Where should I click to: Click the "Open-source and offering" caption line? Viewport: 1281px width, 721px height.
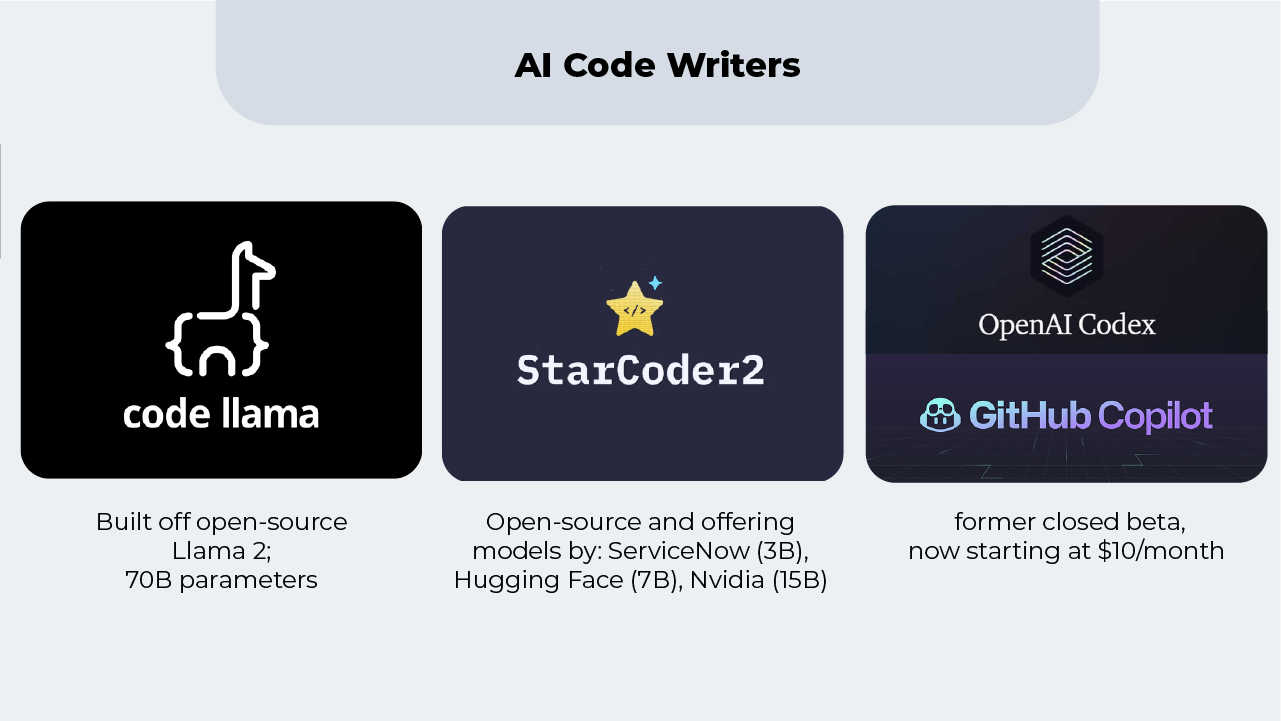(x=640, y=522)
